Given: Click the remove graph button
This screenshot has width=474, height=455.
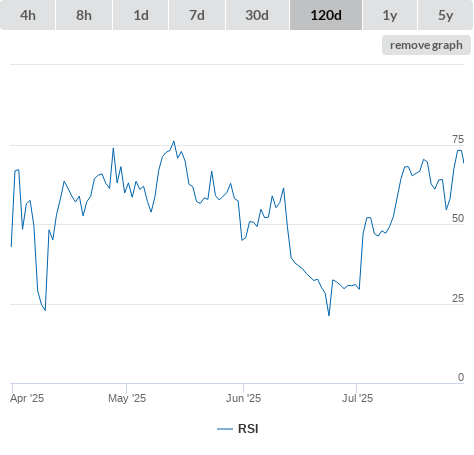Looking at the screenshot, I should (426, 45).
